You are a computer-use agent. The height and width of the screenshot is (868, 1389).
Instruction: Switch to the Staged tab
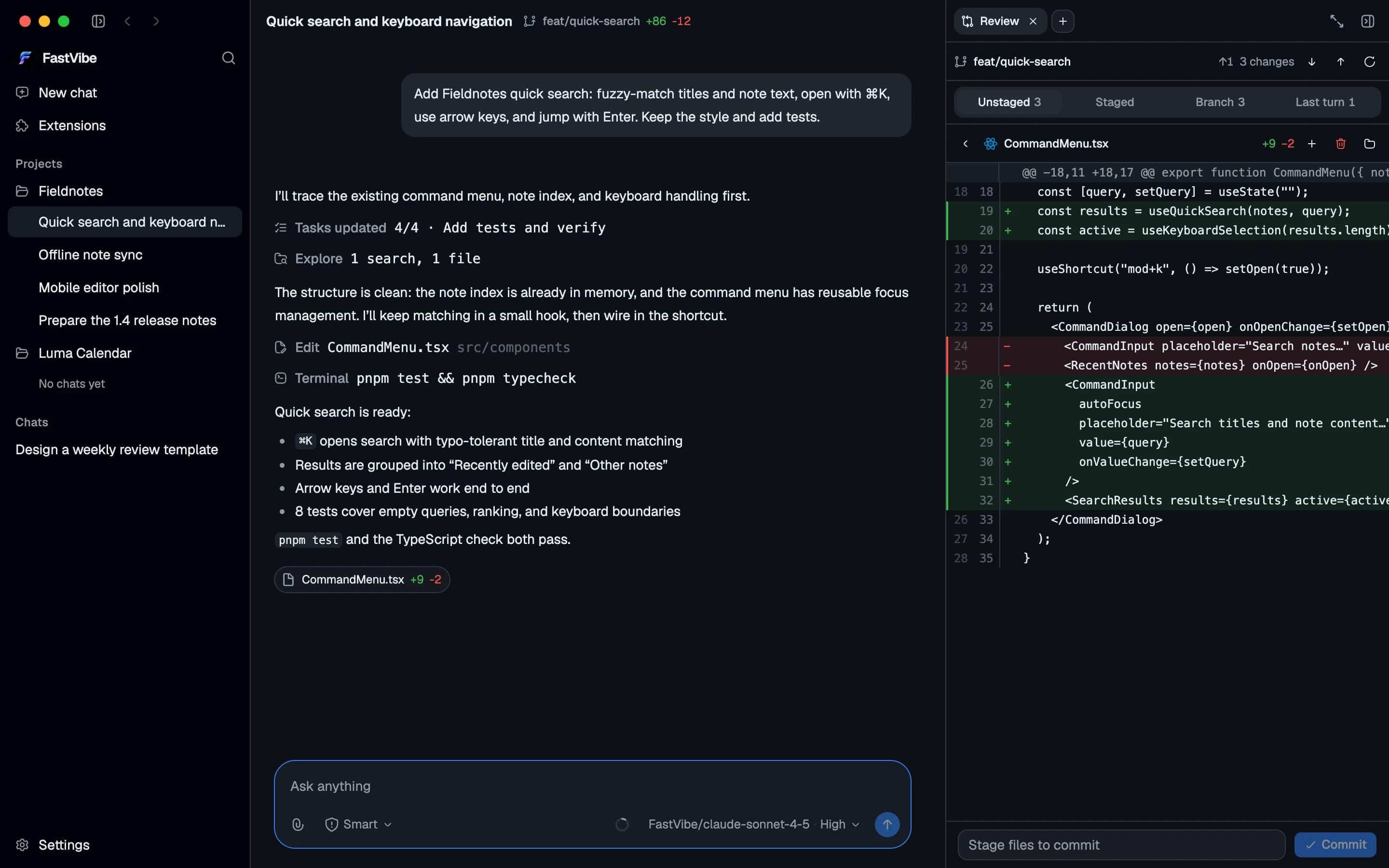click(x=1115, y=102)
